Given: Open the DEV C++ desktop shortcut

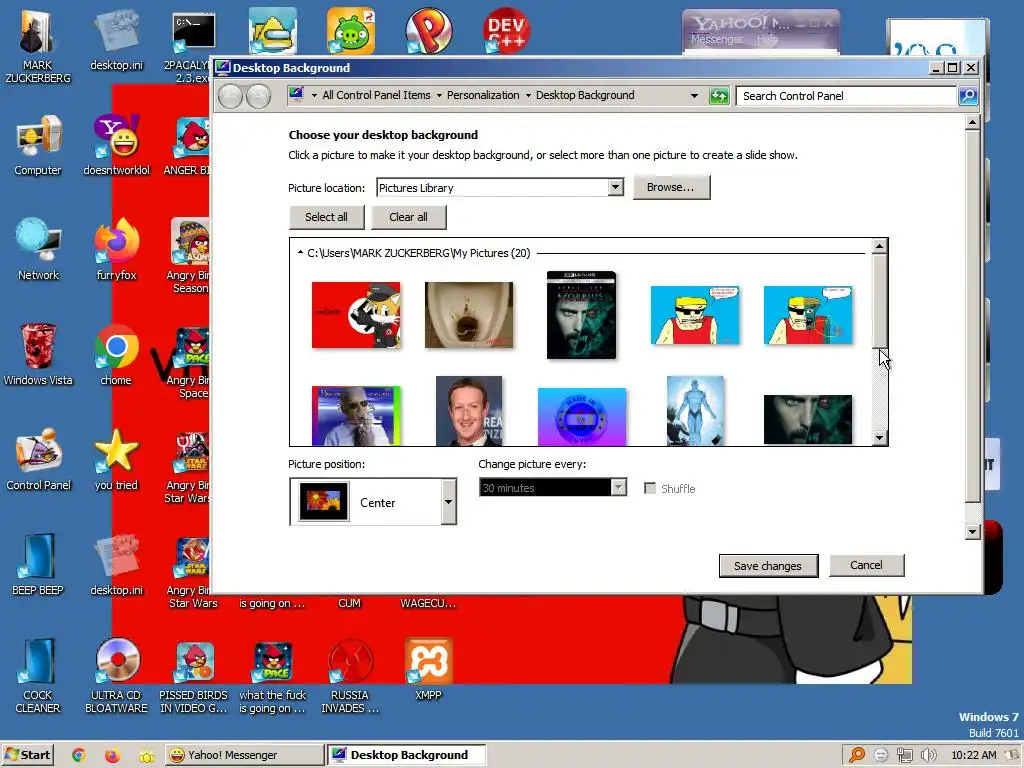Looking at the screenshot, I should (x=506, y=30).
